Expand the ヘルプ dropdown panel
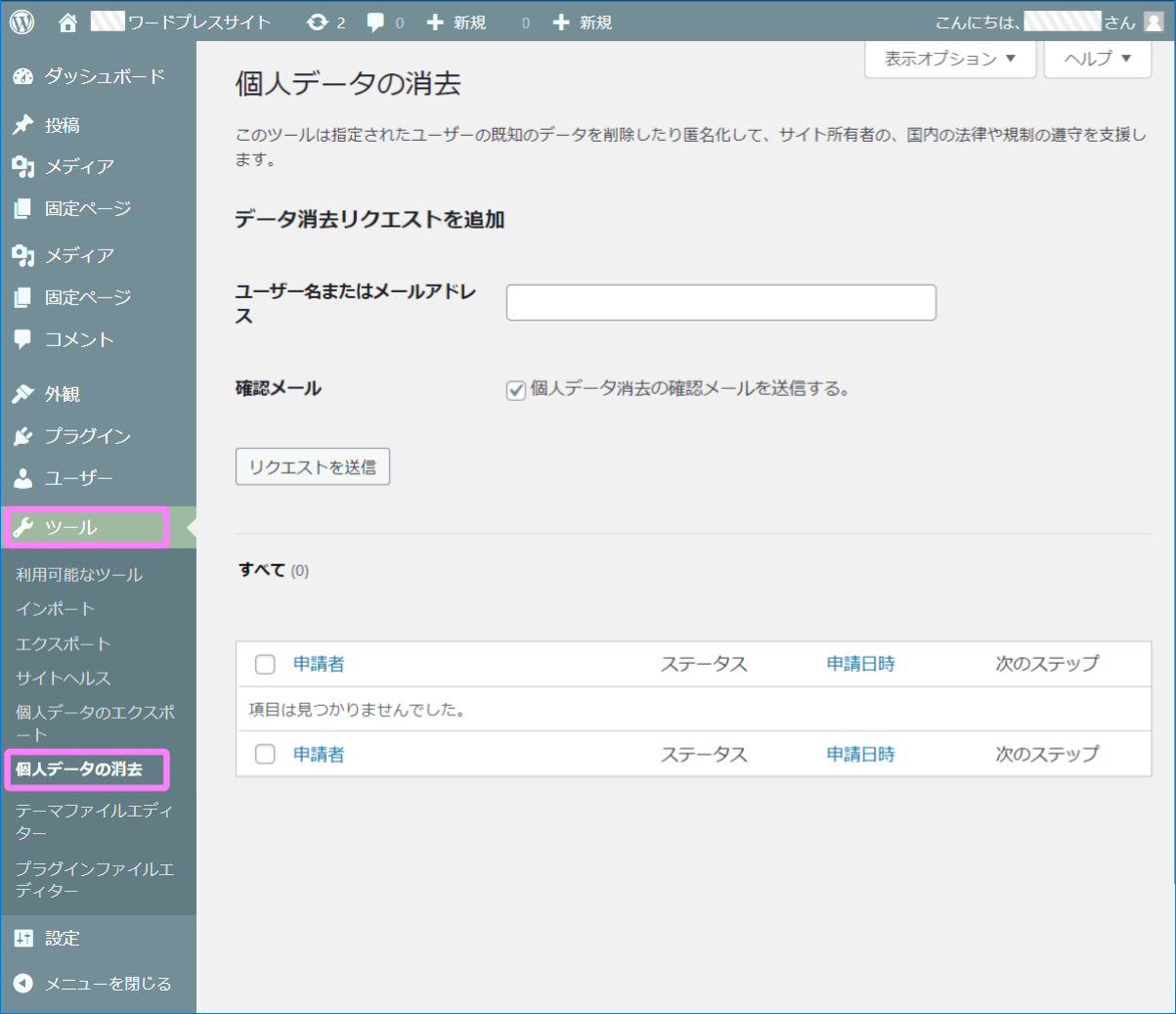Image resolution: width=1176 pixels, height=1014 pixels. coord(1097,59)
